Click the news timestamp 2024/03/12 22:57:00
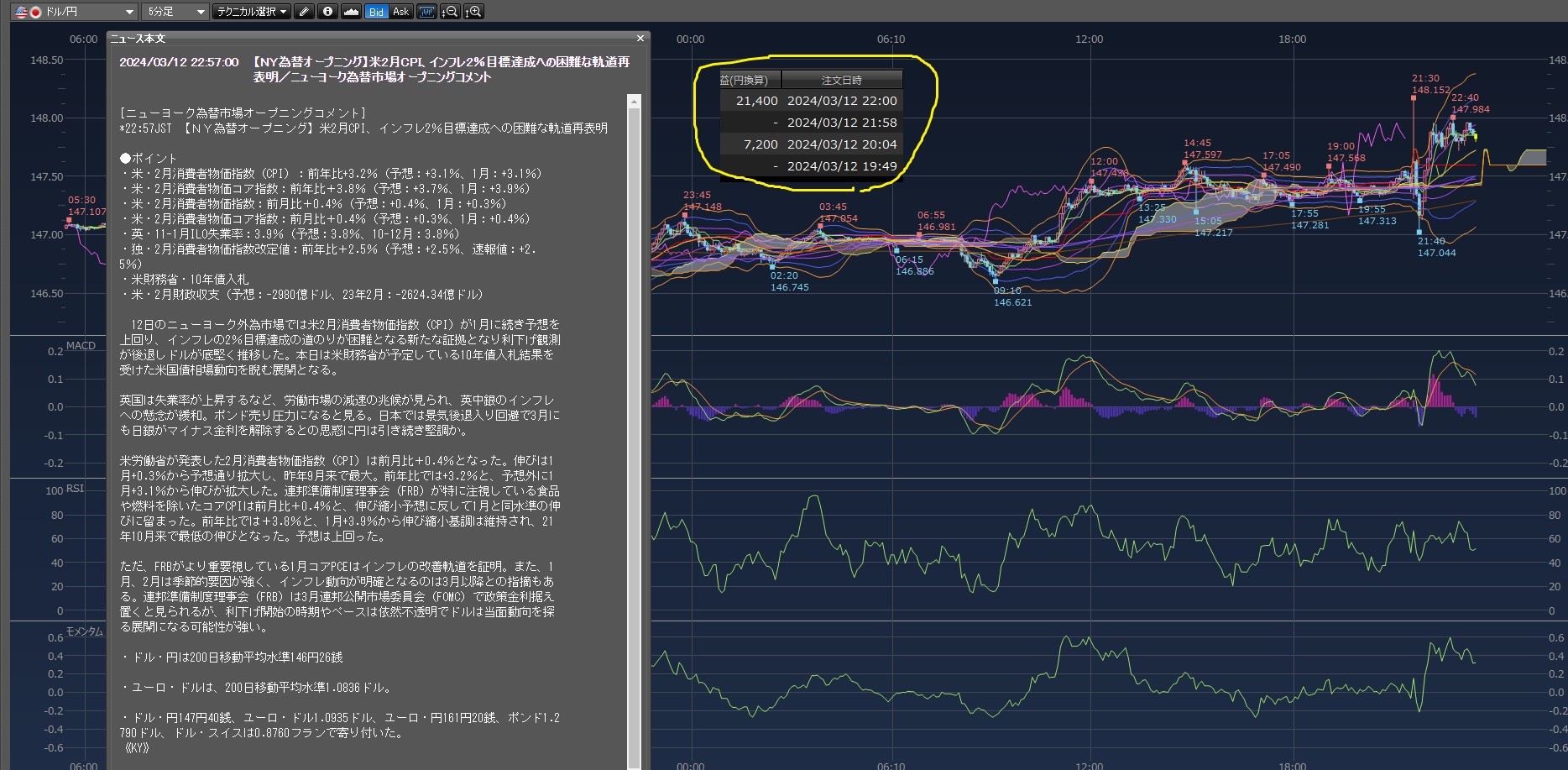Image resolution: width=1568 pixels, height=770 pixels. coord(179,62)
